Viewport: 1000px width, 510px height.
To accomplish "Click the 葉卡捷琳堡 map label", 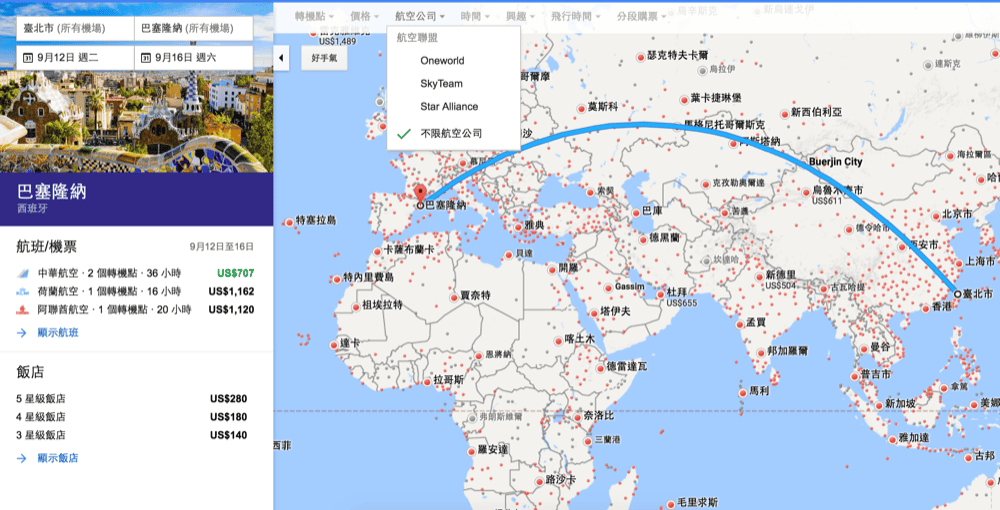I will pyautogui.click(x=717, y=98).
